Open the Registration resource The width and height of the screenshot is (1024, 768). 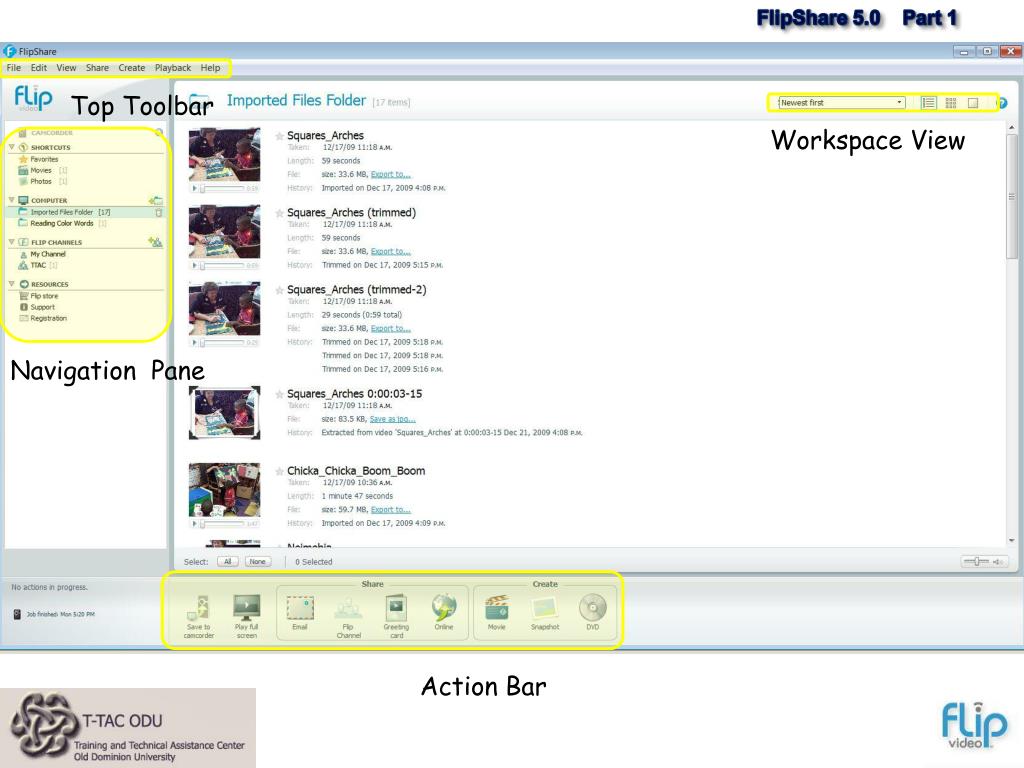[43, 318]
